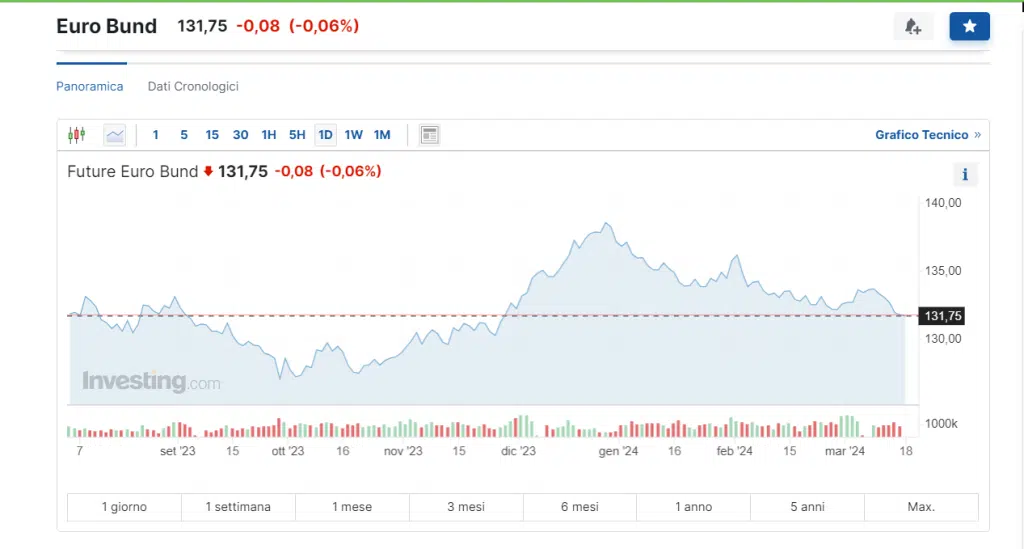Switch to candlestick chart type
1024x549 pixels.
[76, 135]
